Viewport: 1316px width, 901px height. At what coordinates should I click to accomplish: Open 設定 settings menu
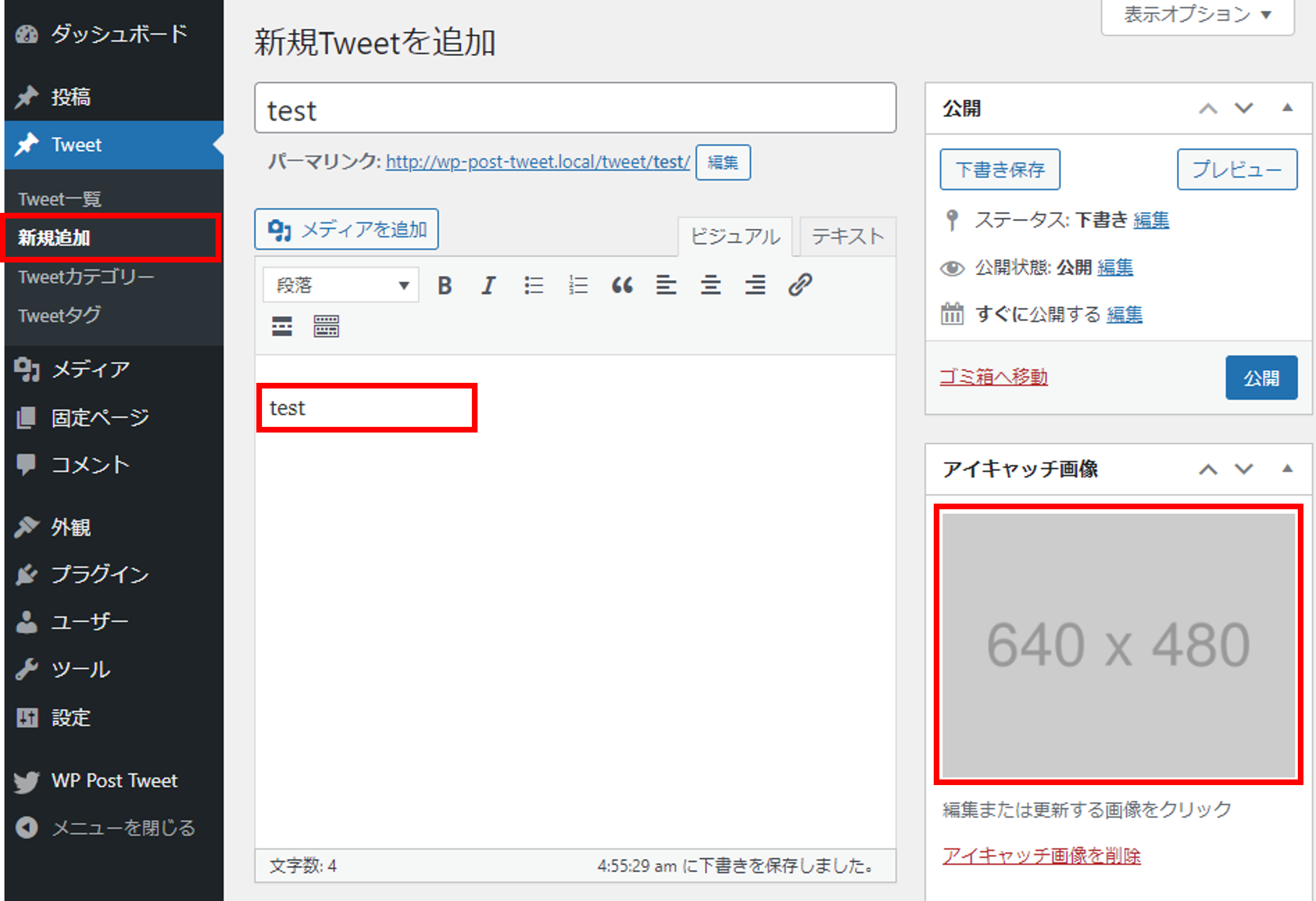[x=114, y=718]
